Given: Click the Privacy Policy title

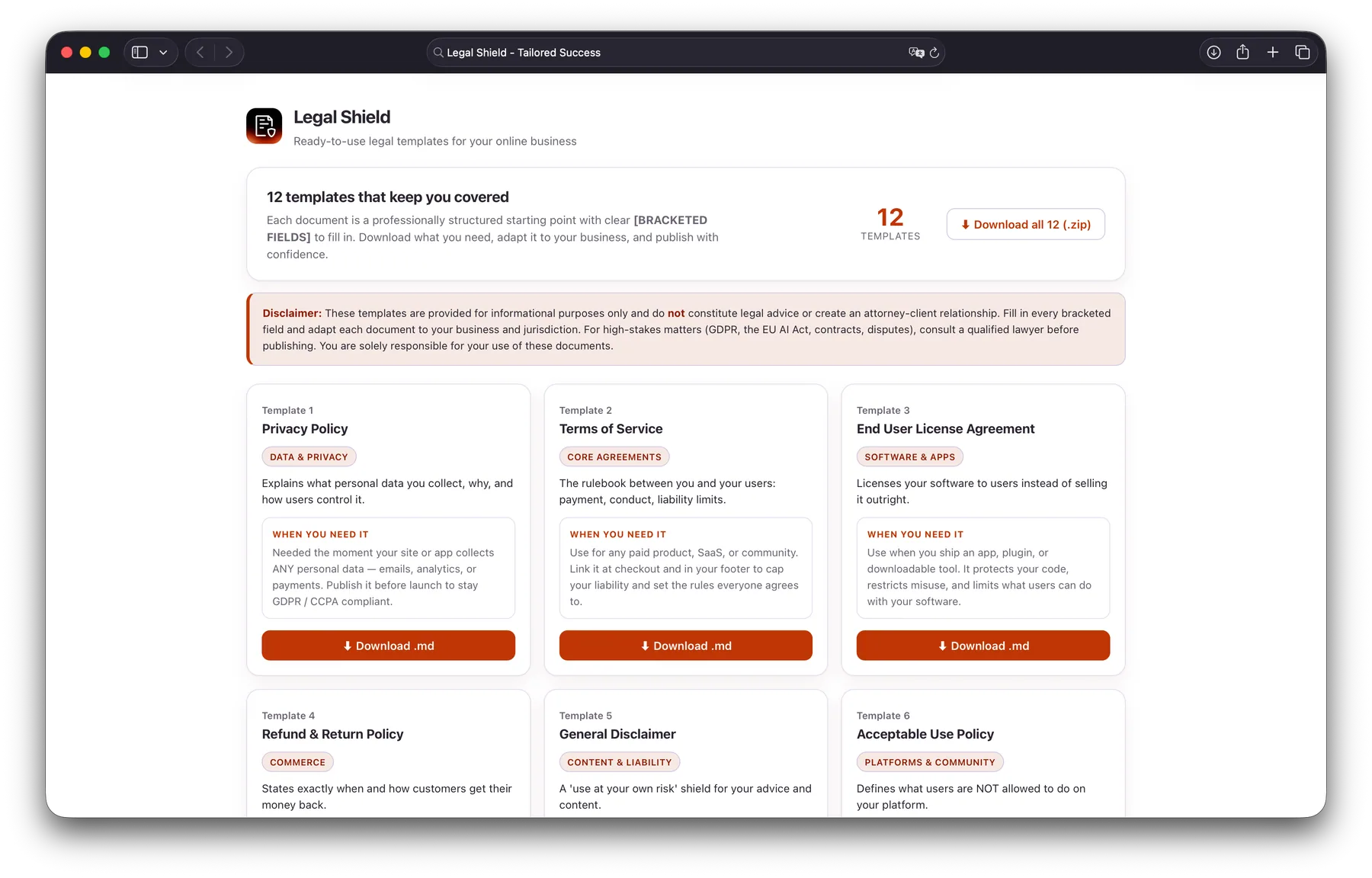Looking at the screenshot, I should tap(305, 429).
